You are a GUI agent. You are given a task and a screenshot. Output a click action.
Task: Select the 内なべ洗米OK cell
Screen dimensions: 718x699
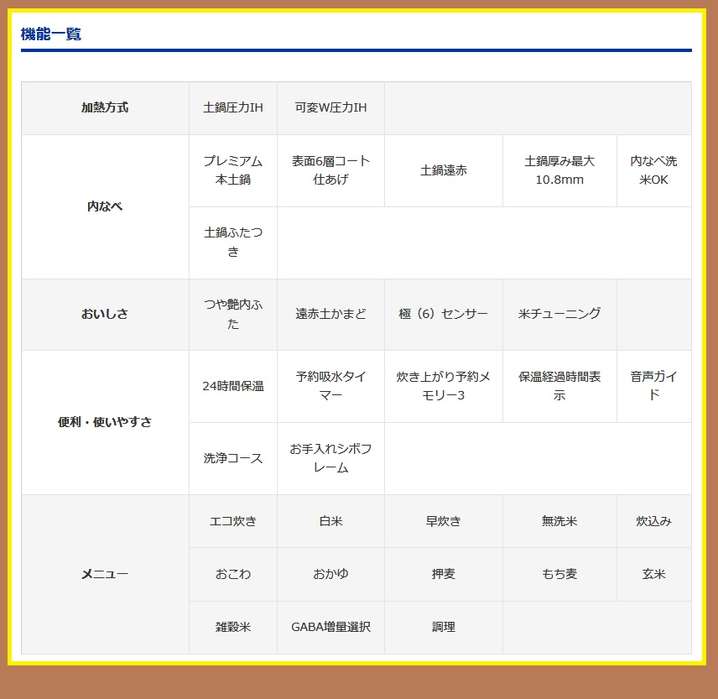tap(654, 170)
